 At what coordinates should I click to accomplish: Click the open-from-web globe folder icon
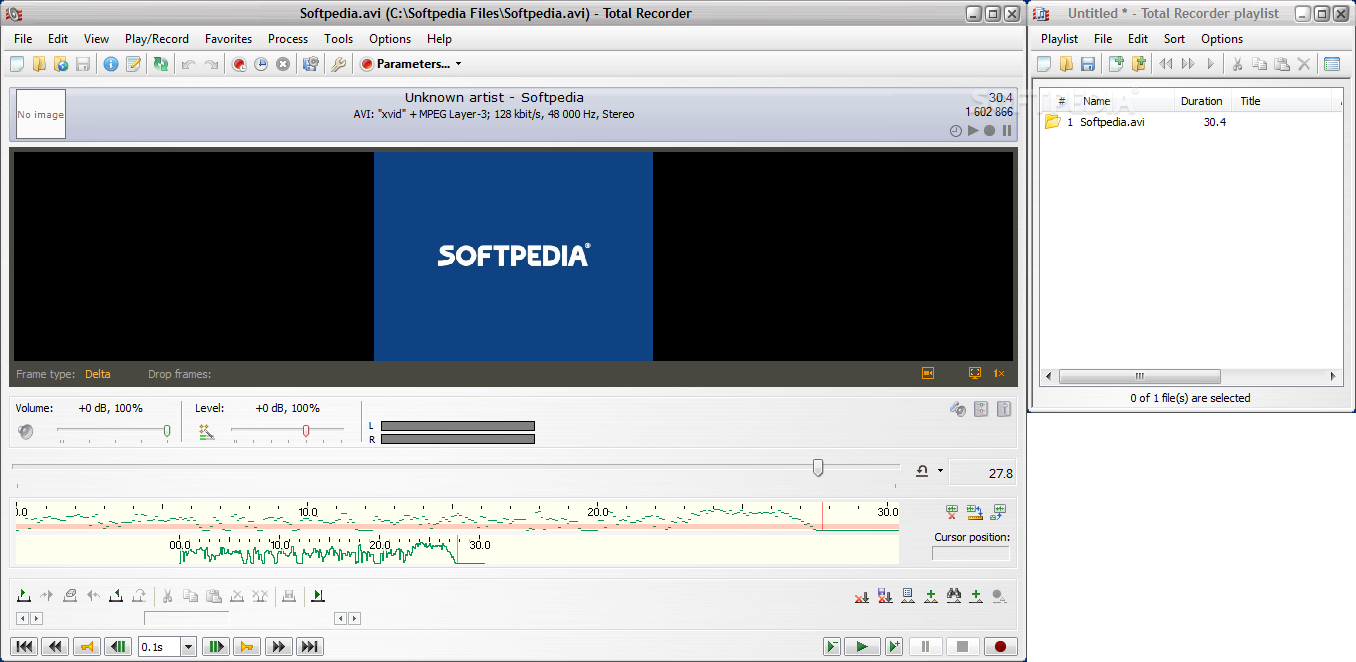(x=61, y=64)
